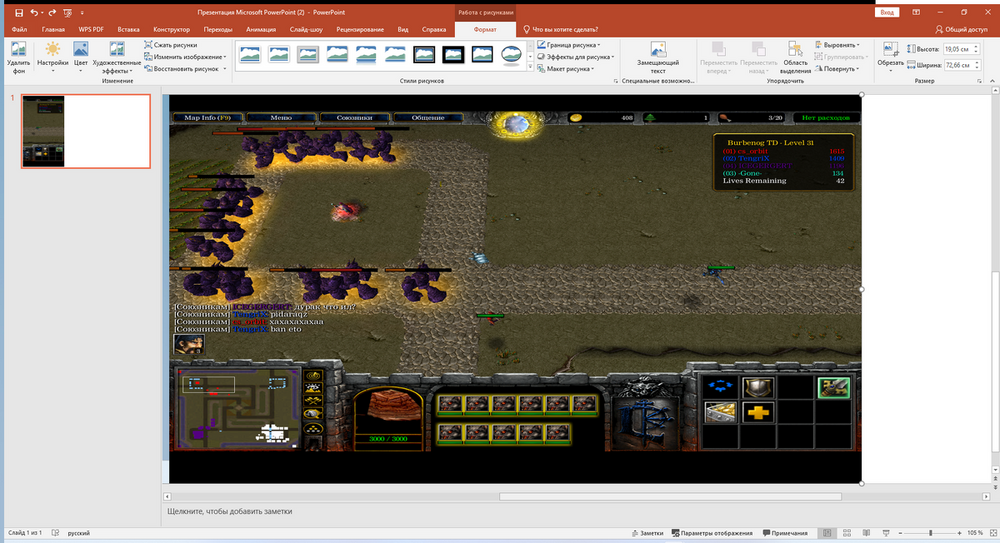1000x543 pixels.
Task: Click the Save icon in quick access toolbar
Action: tap(19, 12)
